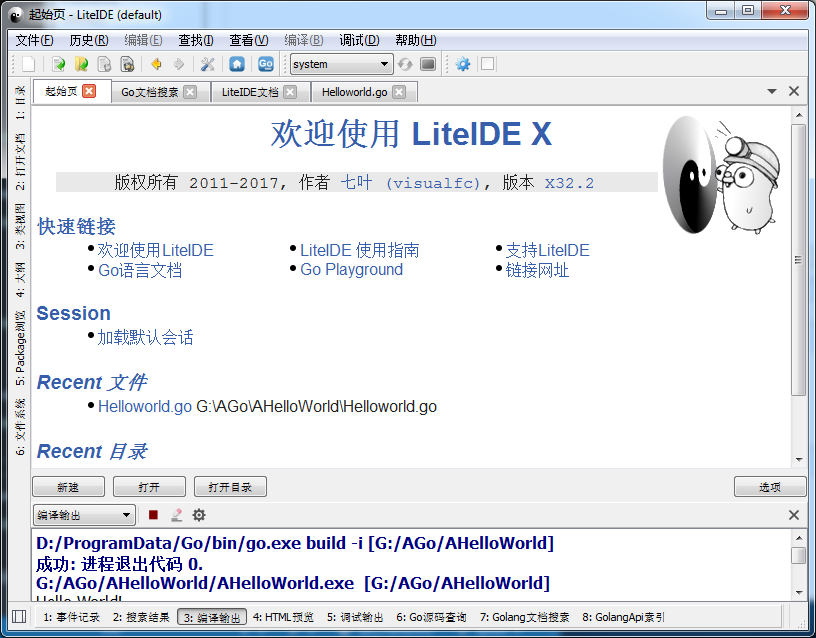Open the Go Playground link
The width and height of the screenshot is (816, 638).
tap(351, 270)
